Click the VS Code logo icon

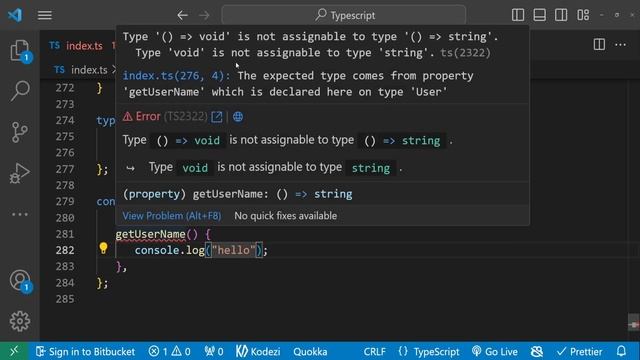click(15, 15)
